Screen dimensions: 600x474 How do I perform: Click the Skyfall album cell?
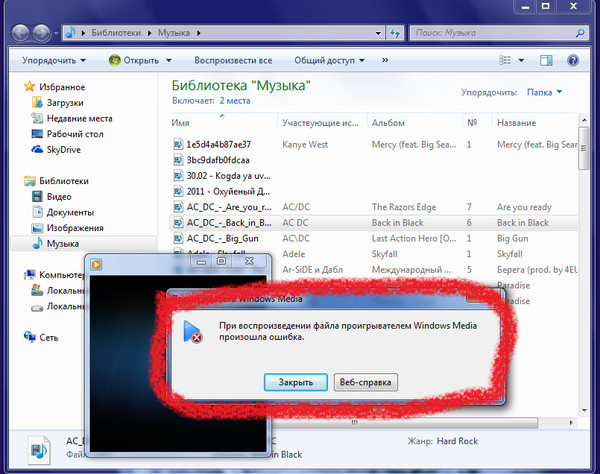pyautogui.click(x=385, y=254)
